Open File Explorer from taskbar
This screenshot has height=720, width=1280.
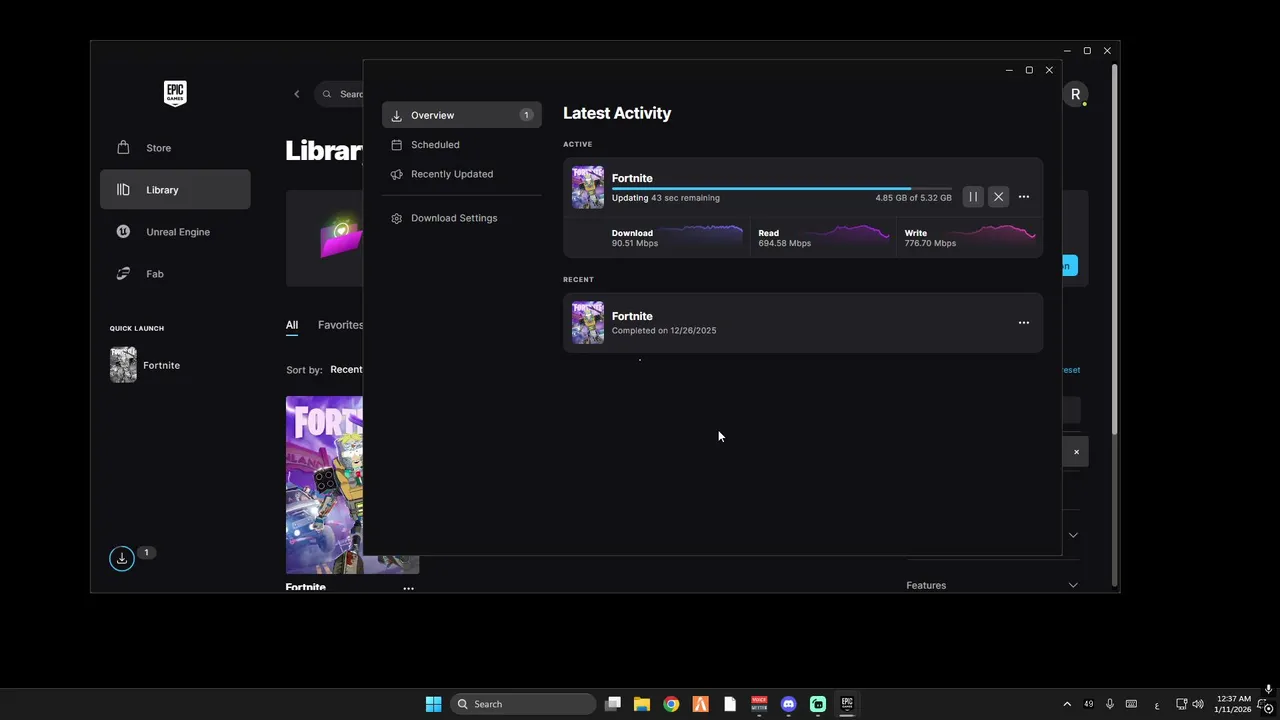pyautogui.click(x=642, y=704)
